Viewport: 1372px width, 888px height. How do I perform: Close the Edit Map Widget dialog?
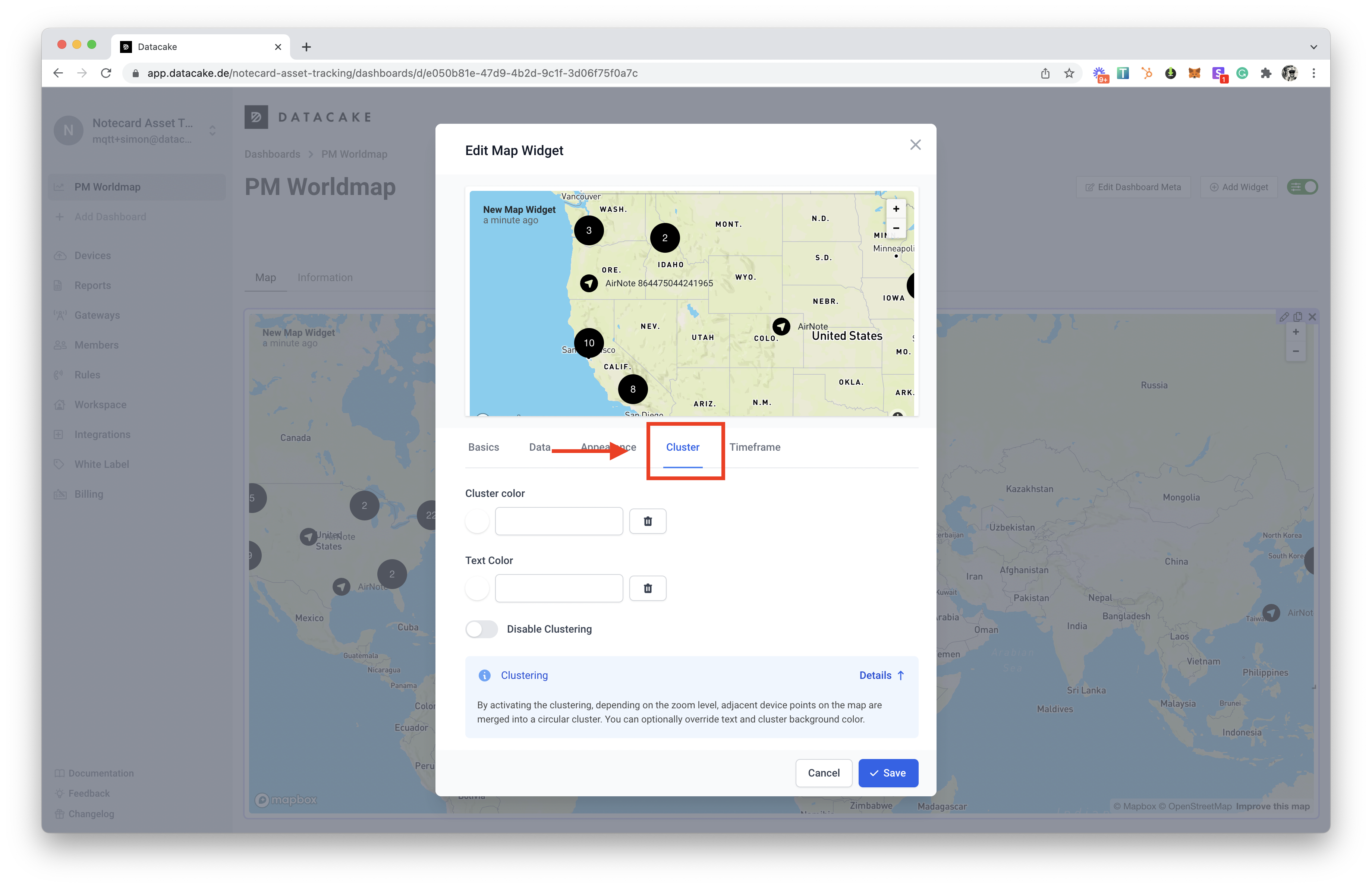915,145
